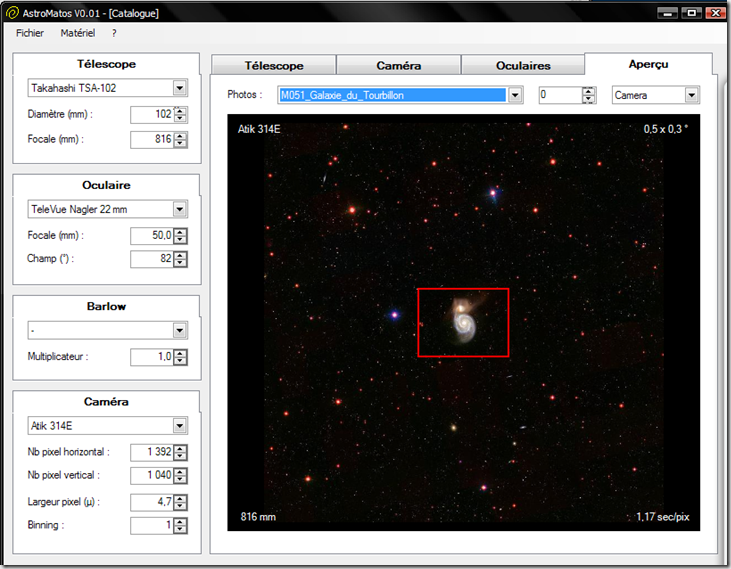
Task: Click the Nb pixel vertical field
Action: pyautogui.click(x=152, y=475)
